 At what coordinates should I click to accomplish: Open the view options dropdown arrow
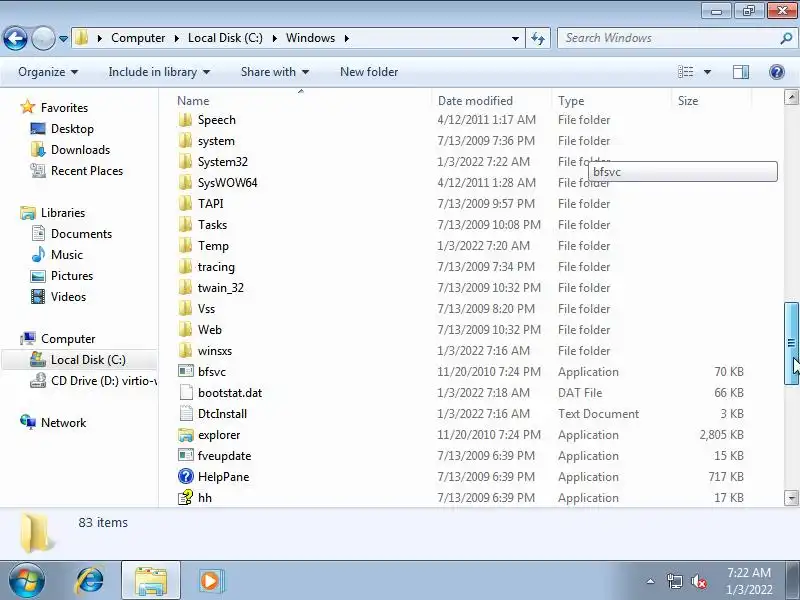(708, 72)
